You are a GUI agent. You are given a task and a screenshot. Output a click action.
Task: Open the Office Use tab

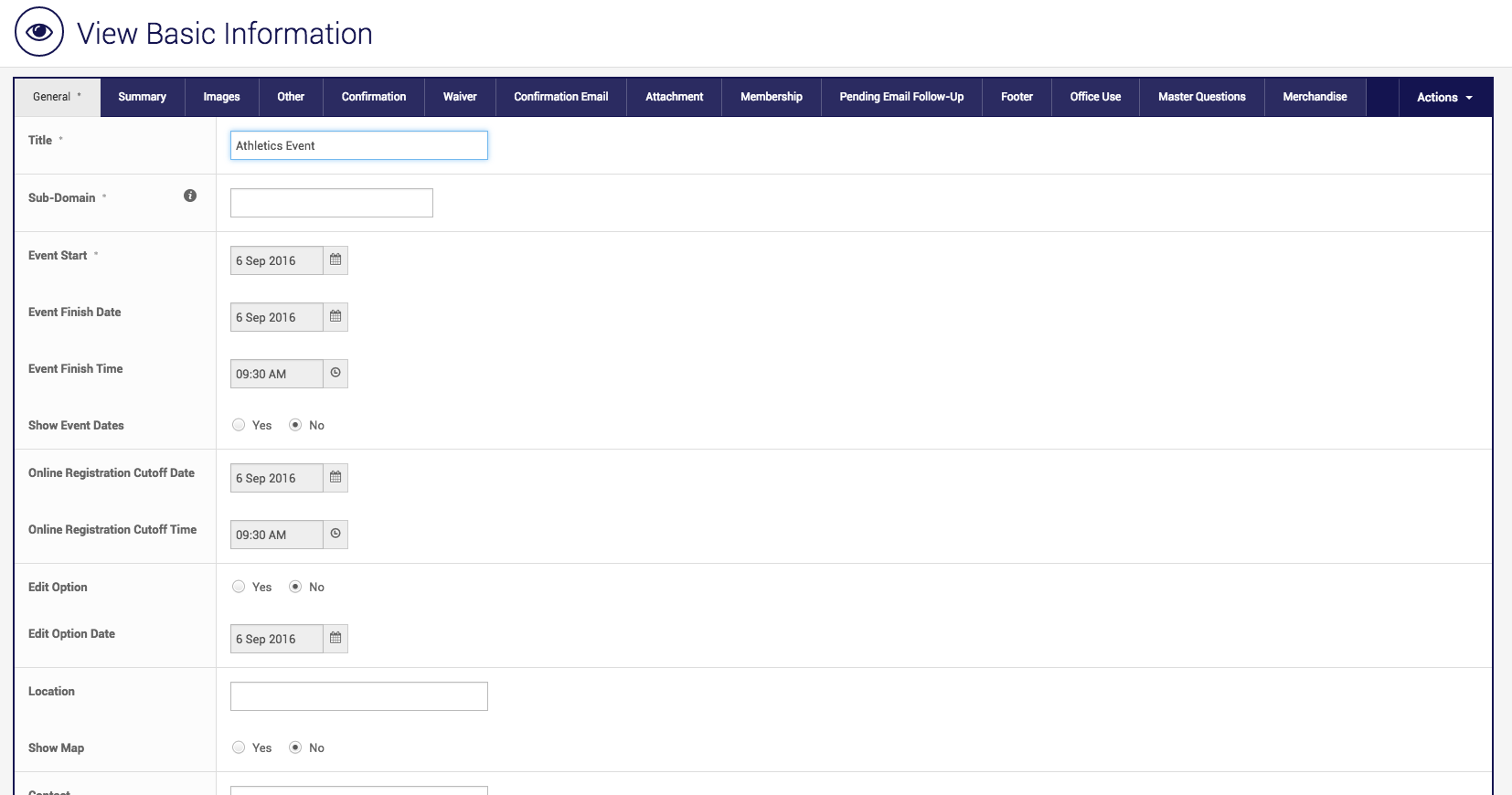tap(1095, 97)
